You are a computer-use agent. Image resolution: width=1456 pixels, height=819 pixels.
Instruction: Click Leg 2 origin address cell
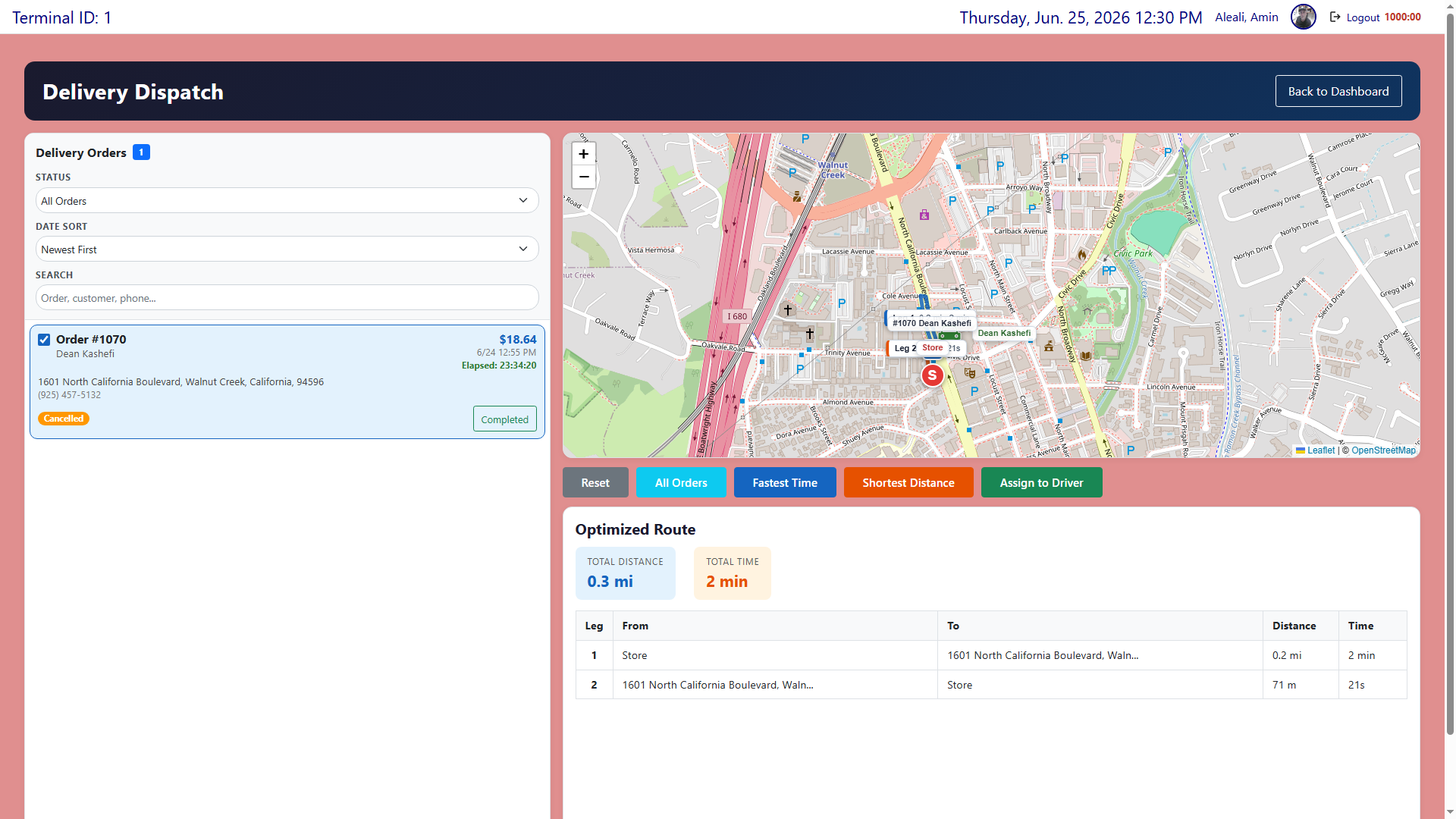pos(775,685)
